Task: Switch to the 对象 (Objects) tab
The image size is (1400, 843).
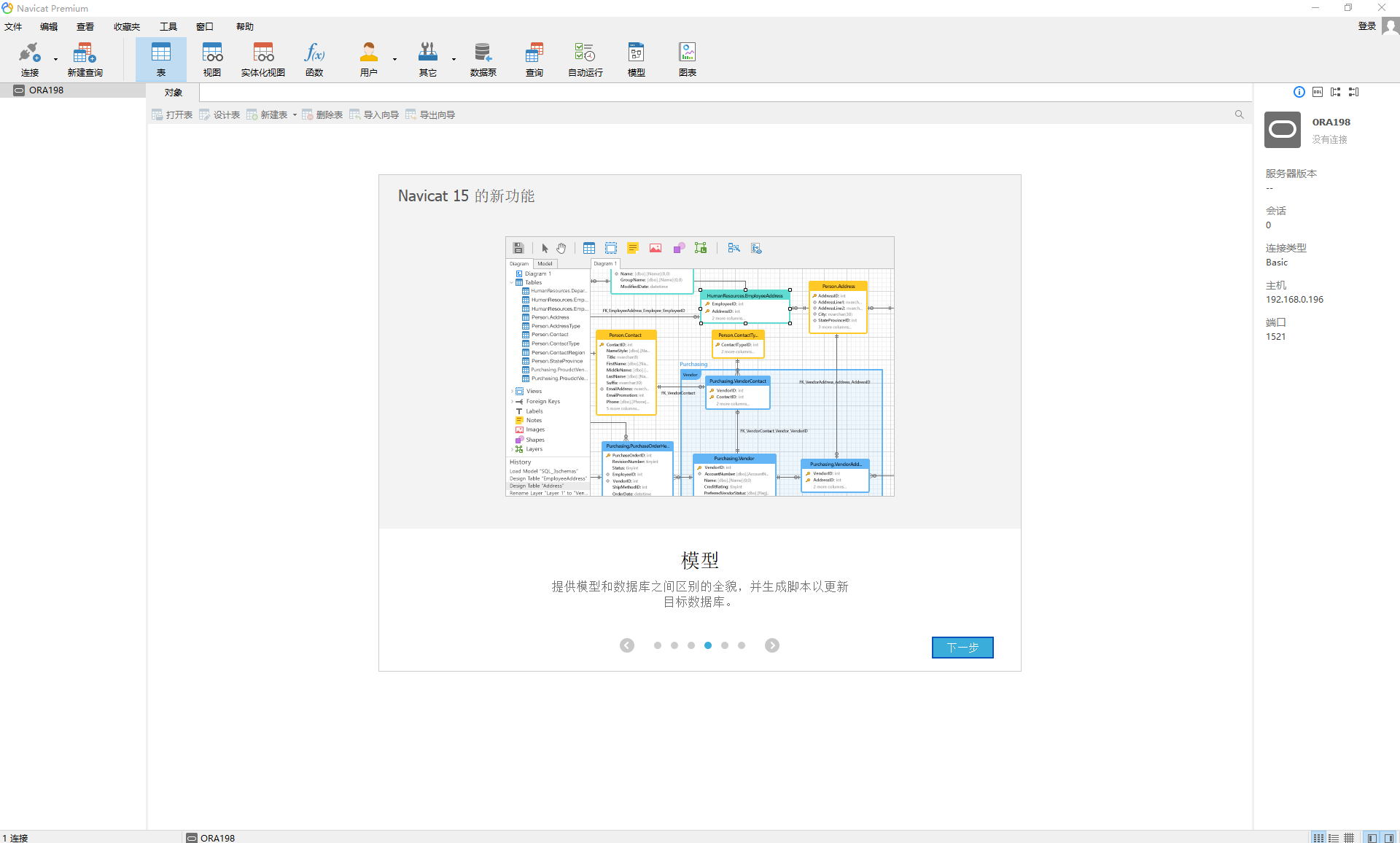Action: 174,92
